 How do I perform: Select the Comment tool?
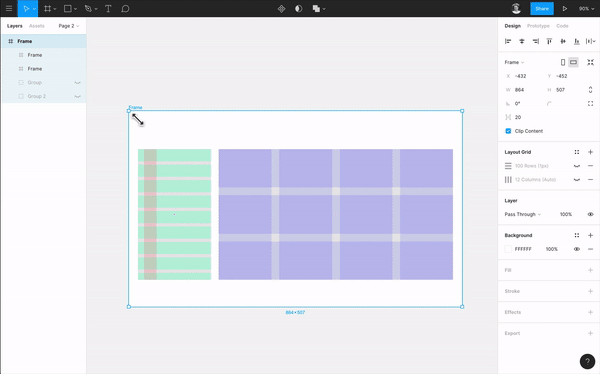tap(125, 8)
